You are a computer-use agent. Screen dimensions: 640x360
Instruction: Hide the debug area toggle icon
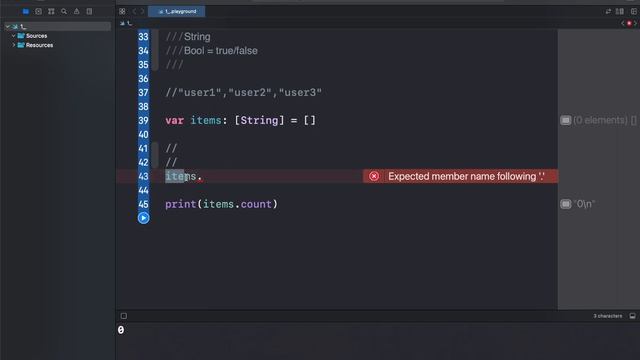(632, 316)
